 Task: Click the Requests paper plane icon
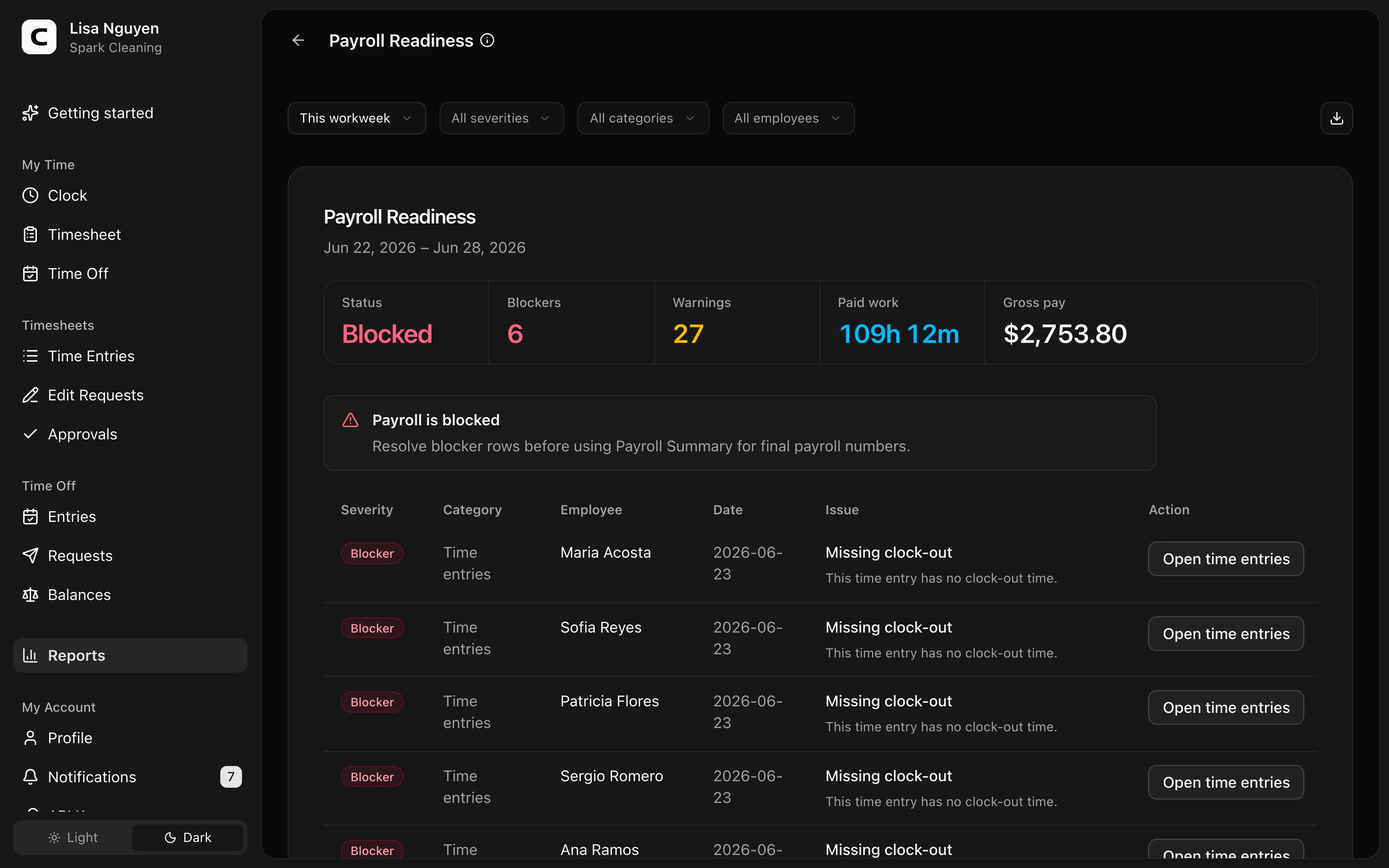pyautogui.click(x=30, y=556)
